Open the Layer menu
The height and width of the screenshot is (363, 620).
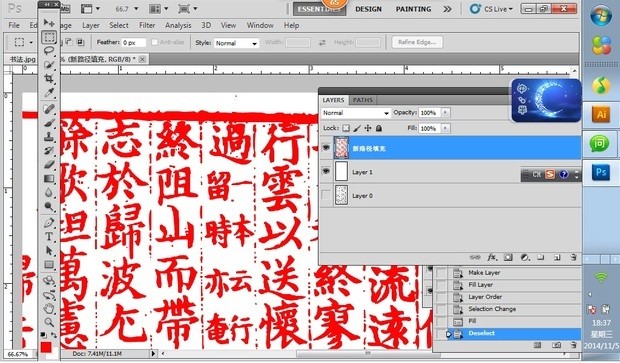(x=91, y=25)
